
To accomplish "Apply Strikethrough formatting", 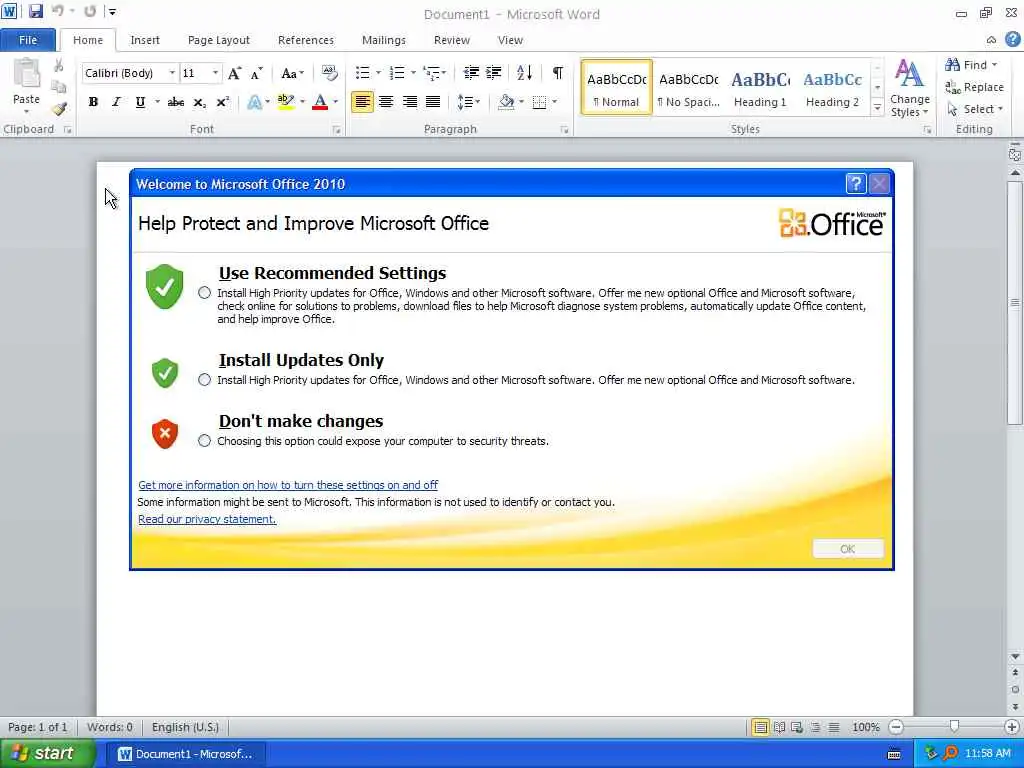I will [176, 102].
